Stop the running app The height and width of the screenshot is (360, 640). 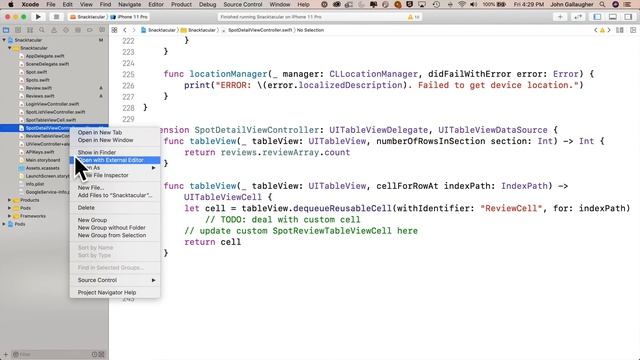pos(56,17)
